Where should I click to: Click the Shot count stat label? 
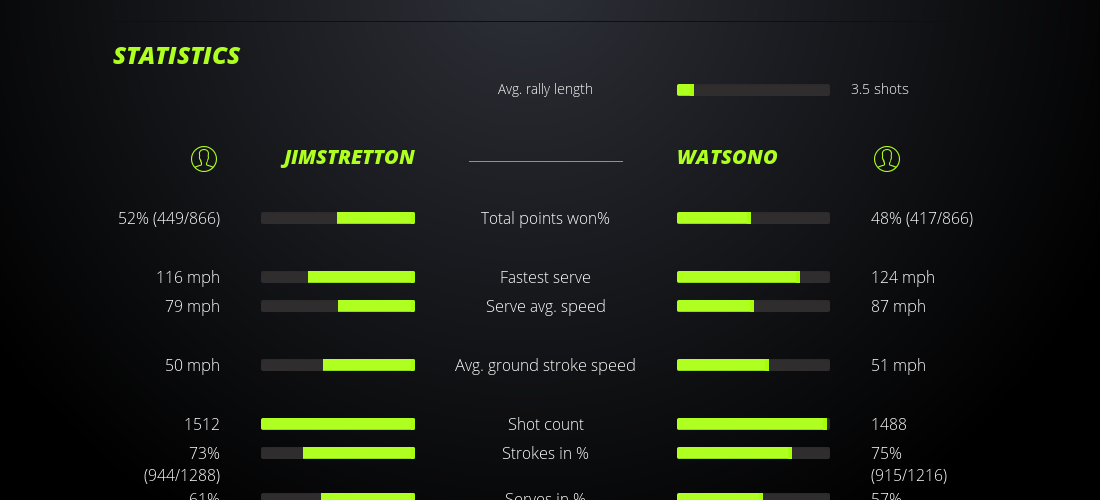coord(545,424)
